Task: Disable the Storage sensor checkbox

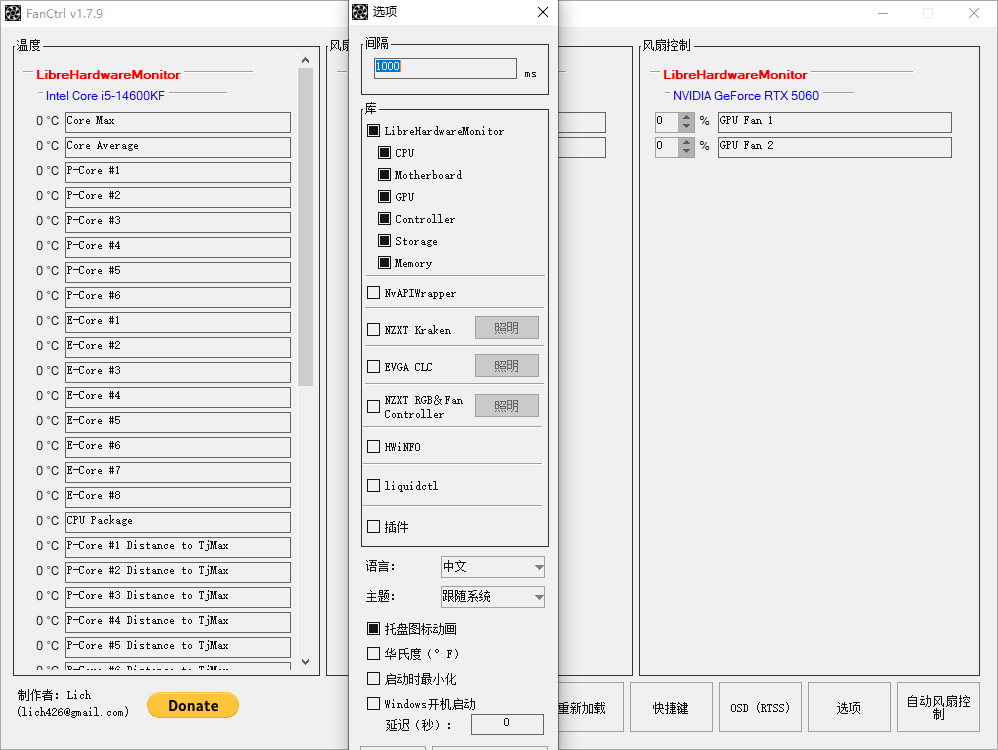Action: pyautogui.click(x=384, y=241)
